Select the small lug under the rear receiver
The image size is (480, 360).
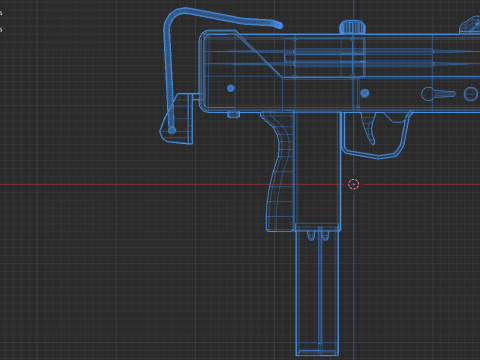(x=233, y=115)
